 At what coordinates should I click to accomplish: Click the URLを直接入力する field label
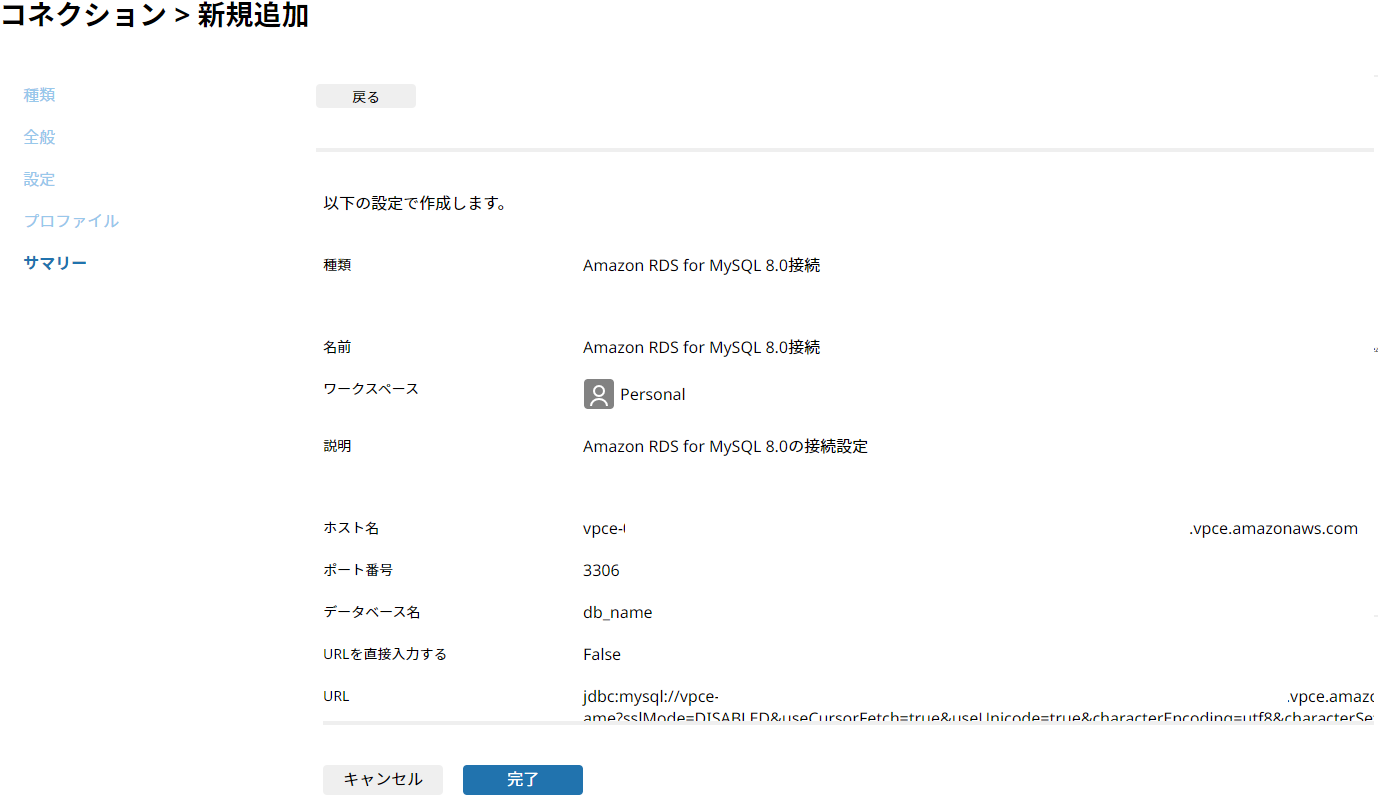point(385,654)
